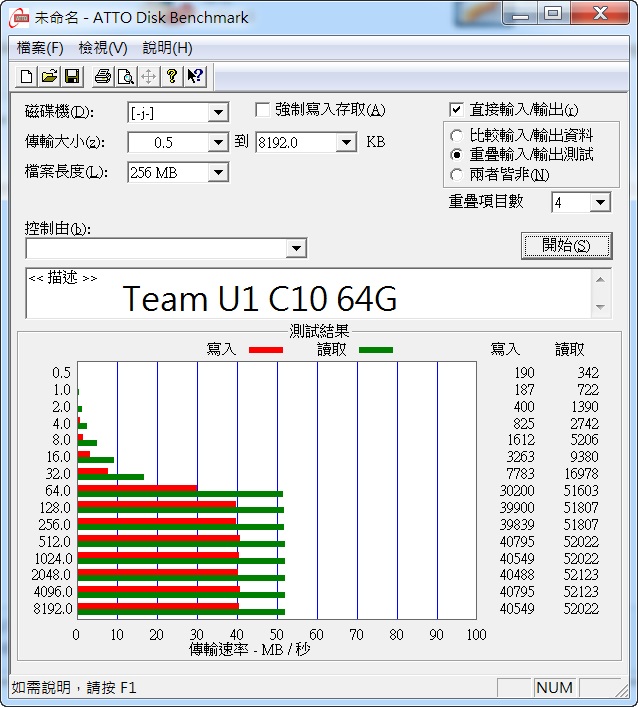The width and height of the screenshot is (638, 707).
Task: Click the read value 16978
Action: (581, 474)
